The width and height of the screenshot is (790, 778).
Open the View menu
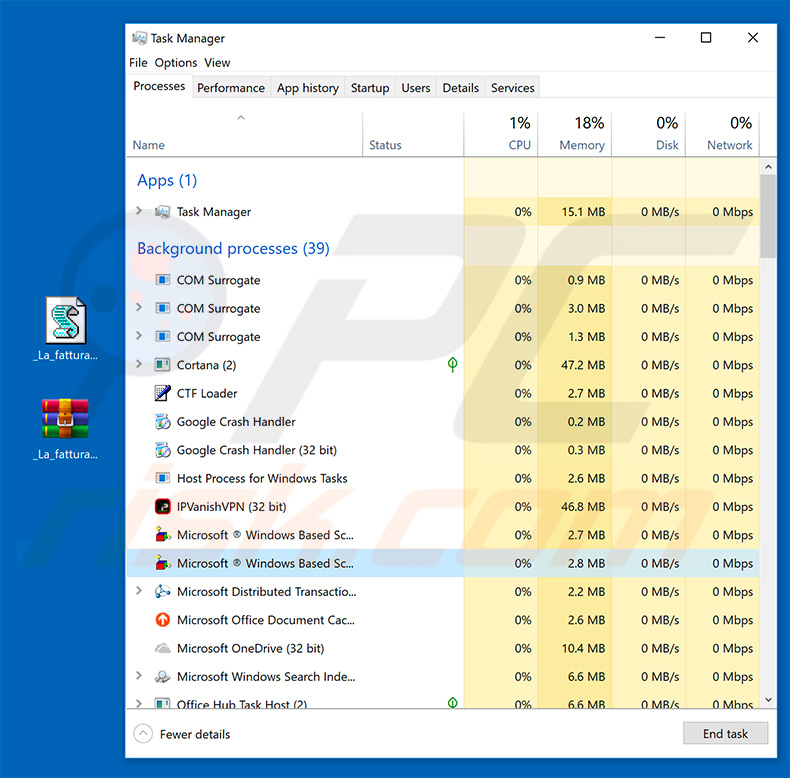click(x=217, y=62)
